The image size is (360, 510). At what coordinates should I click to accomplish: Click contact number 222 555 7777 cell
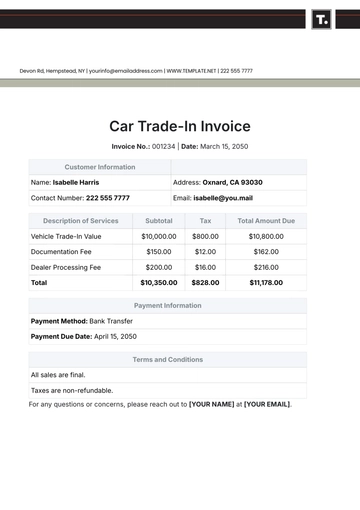100,198
